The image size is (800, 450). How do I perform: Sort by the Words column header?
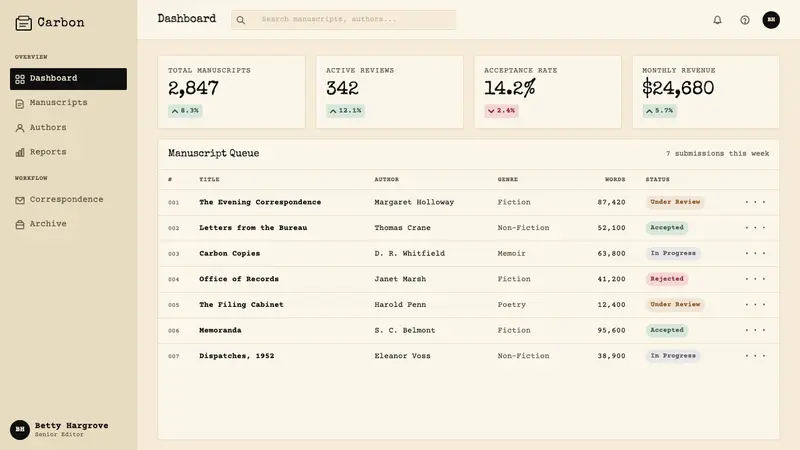pyautogui.click(x=615, y=180)
